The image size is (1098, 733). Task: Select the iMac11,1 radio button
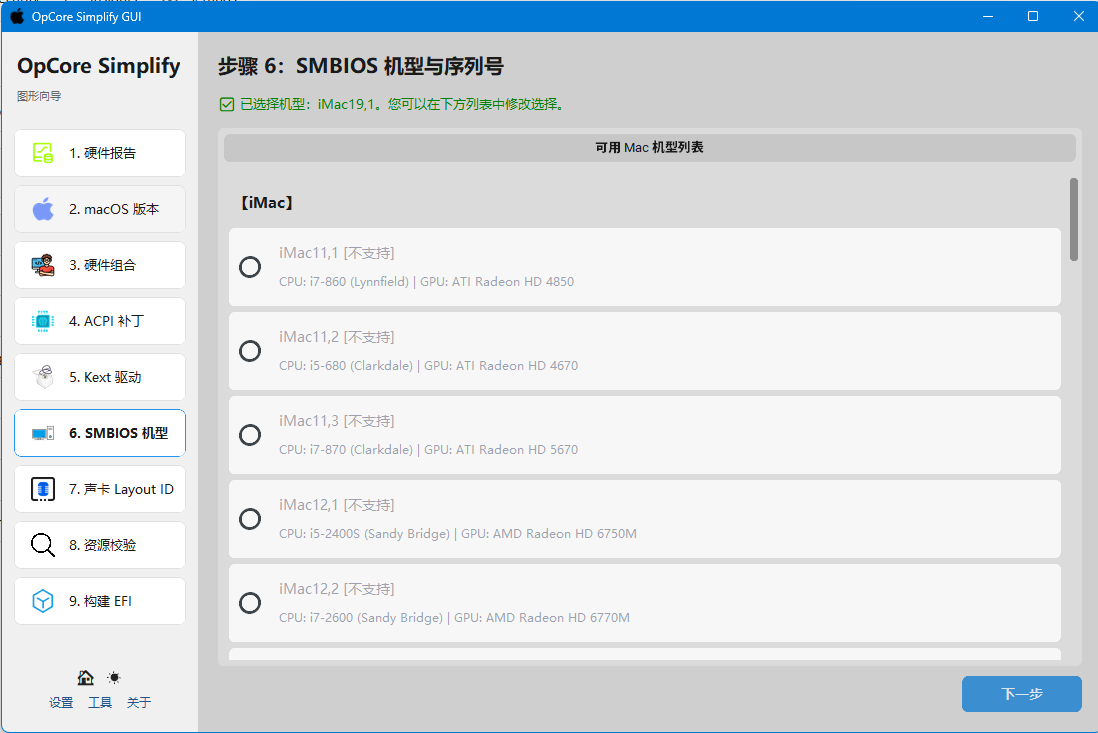point(250,267)
